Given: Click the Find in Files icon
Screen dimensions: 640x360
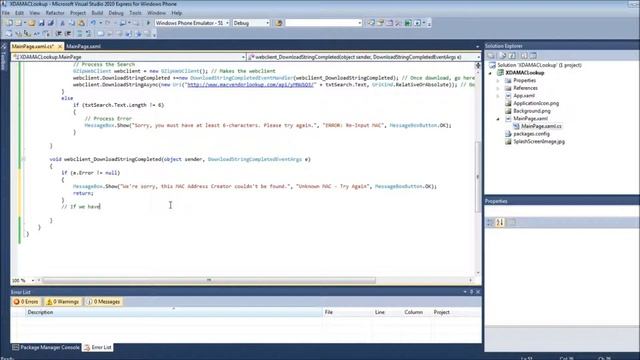Looking at the screenshot, I should (279, 23).
